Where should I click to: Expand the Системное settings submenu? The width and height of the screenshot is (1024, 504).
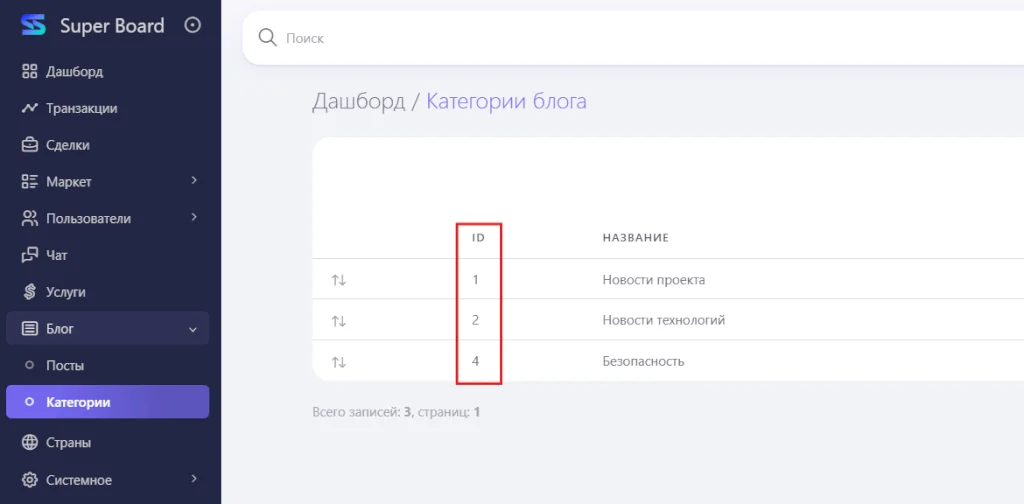194,479
